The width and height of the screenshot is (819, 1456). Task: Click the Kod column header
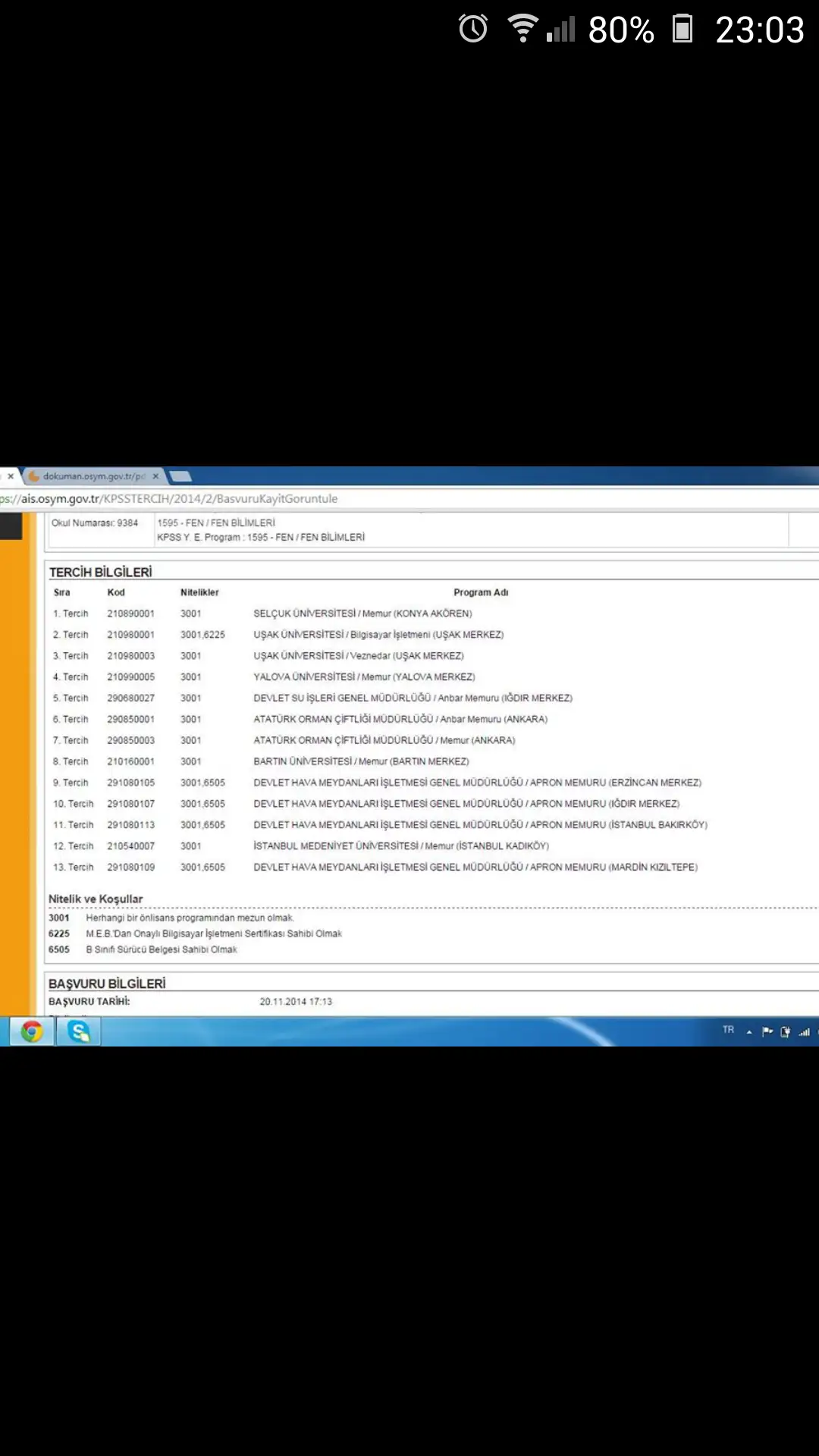click(116, 592)
